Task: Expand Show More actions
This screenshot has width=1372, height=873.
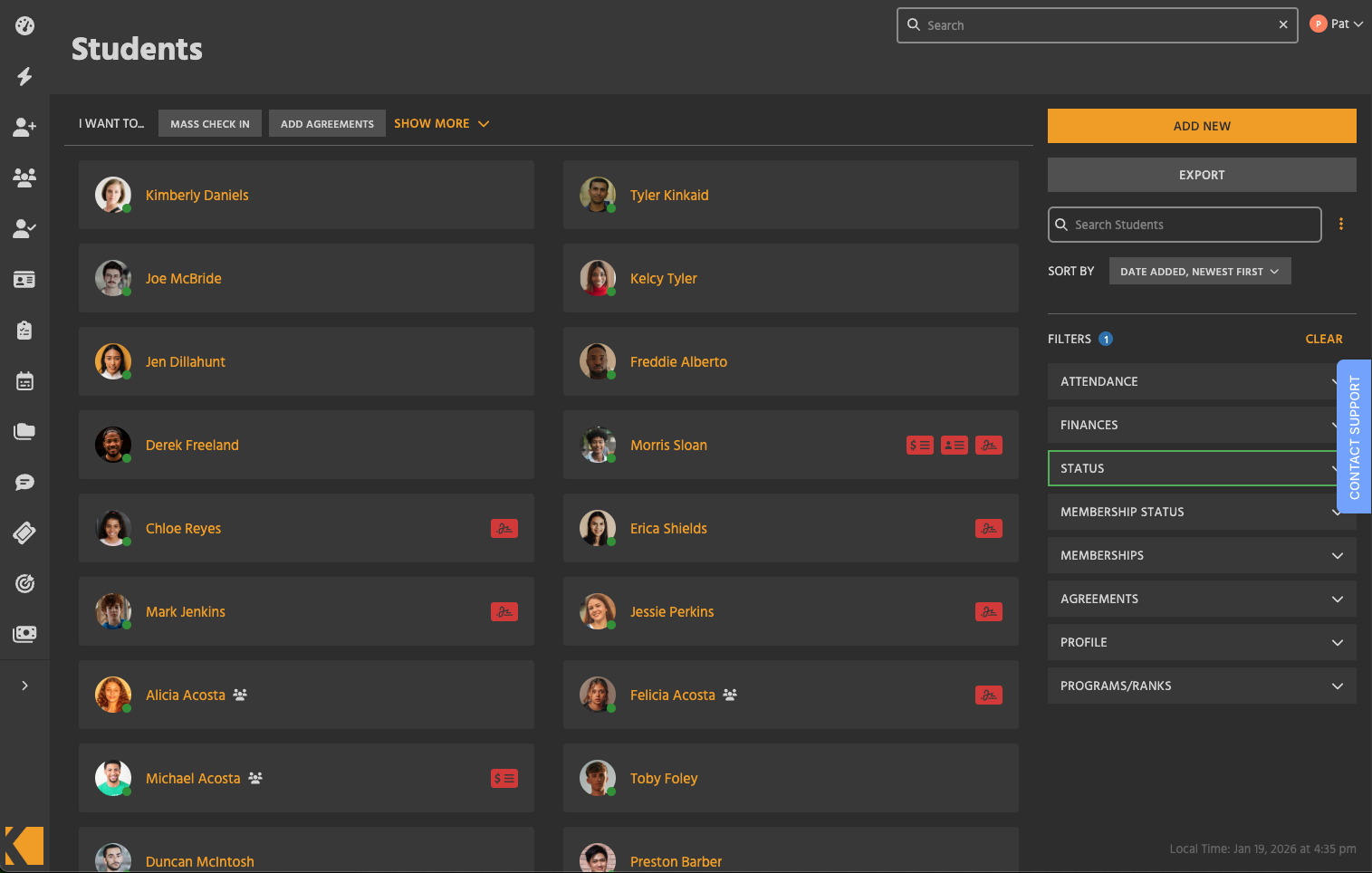Action: [441, 123]
